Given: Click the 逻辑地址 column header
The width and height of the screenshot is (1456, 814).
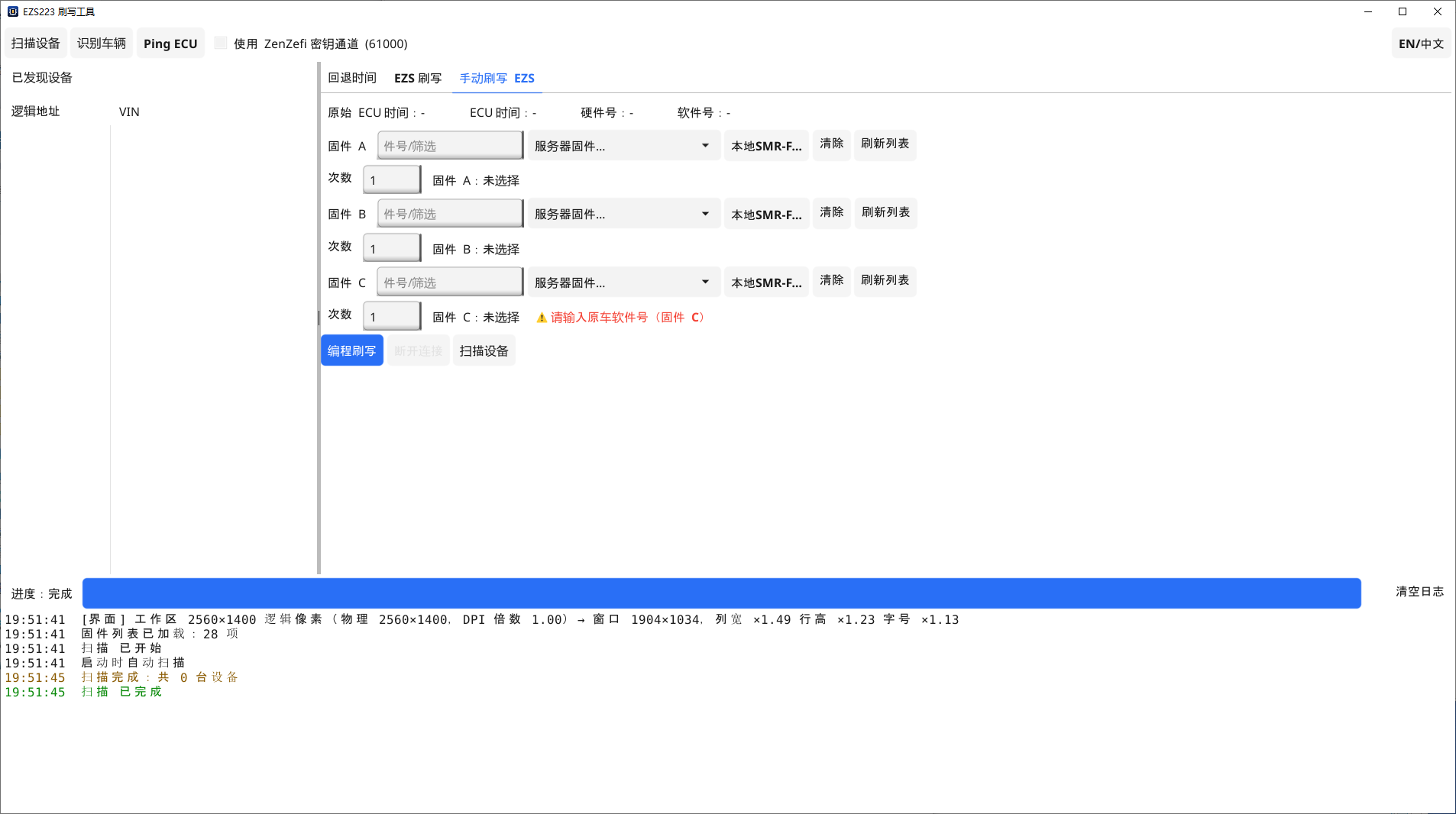Looking at the screenshot, I should click(x=35, y=111).
